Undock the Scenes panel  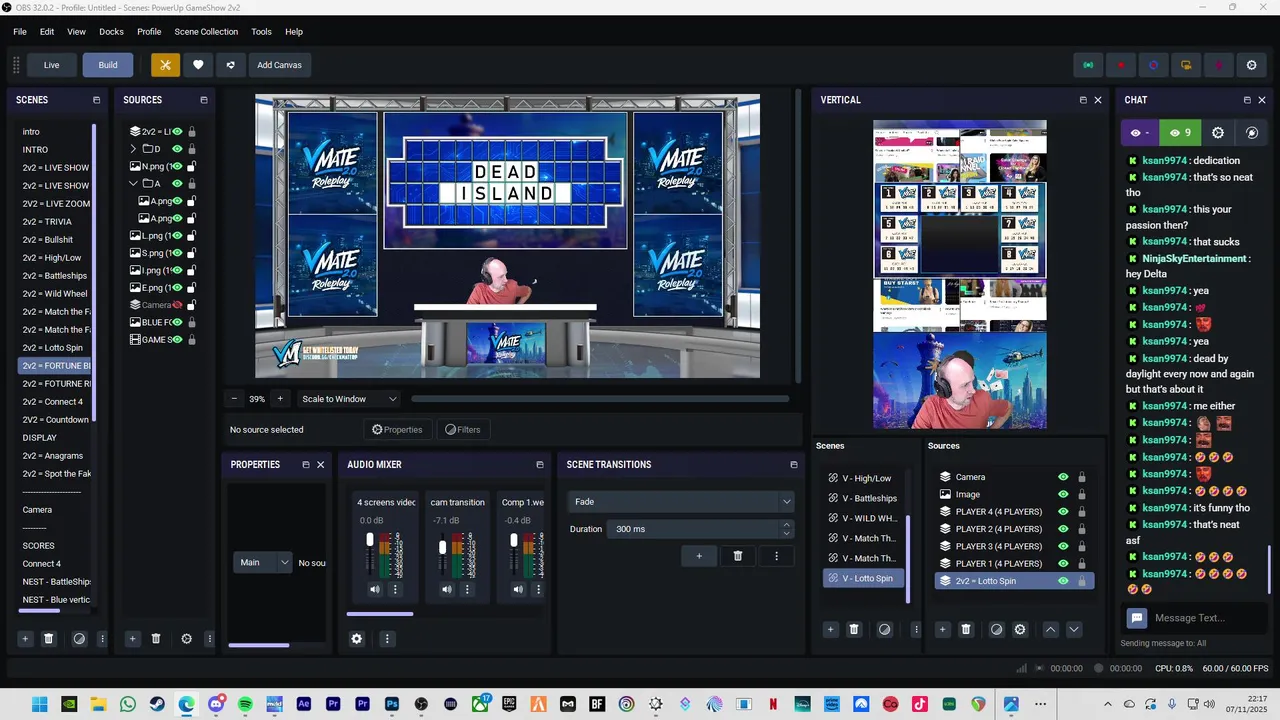pyautogui.click(x=96, y=100)
